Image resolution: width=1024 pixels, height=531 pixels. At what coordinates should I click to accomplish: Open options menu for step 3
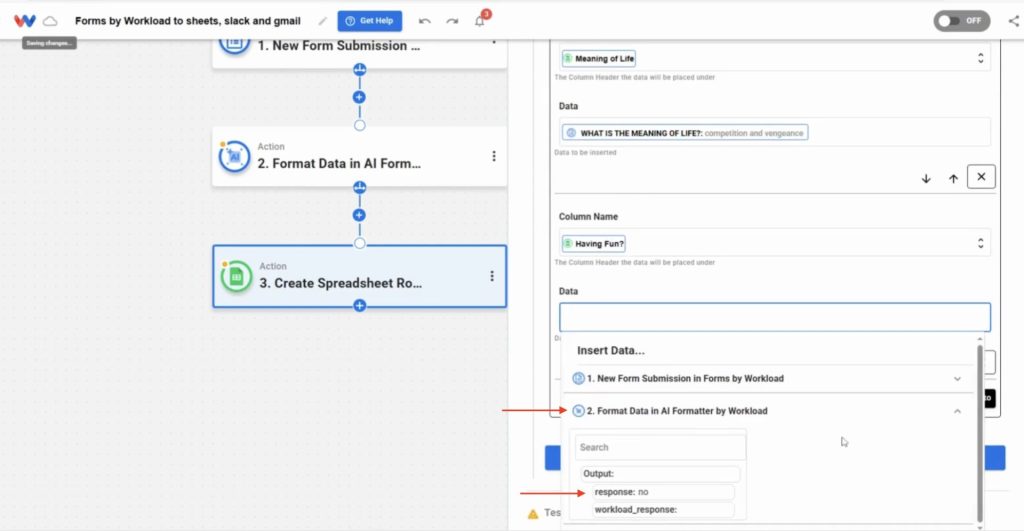(492, 276)
